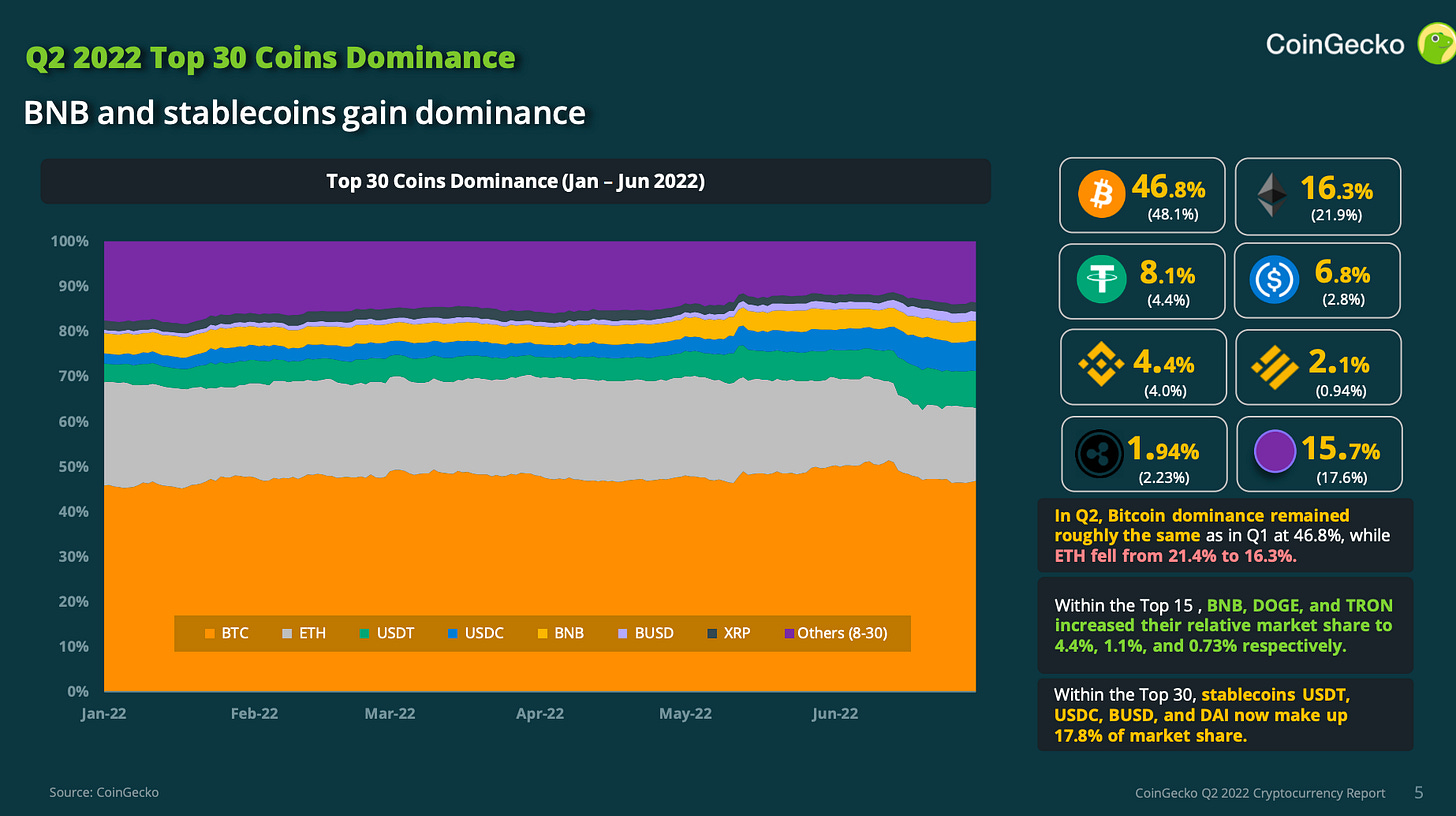The width and height of the screenshot is (1456, 816).
Task: Click the Q2 2022 Top 30 Coins Dominance heading
Action: tap(270, 58)
